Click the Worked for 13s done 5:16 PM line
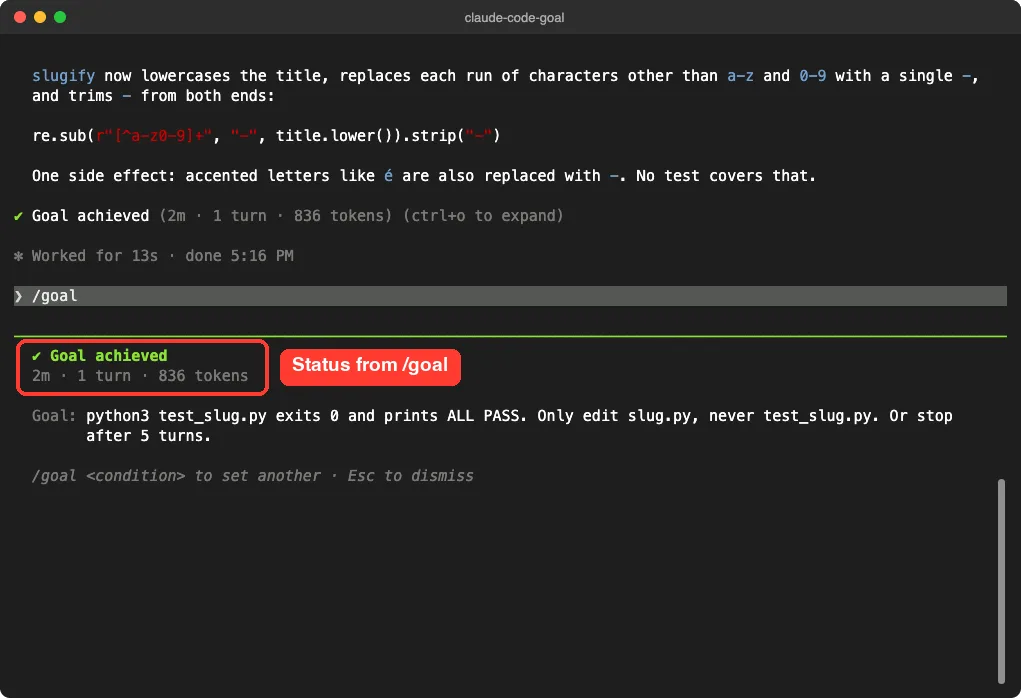The height and width of the screenshot is (698, 1021). point(162,256)
